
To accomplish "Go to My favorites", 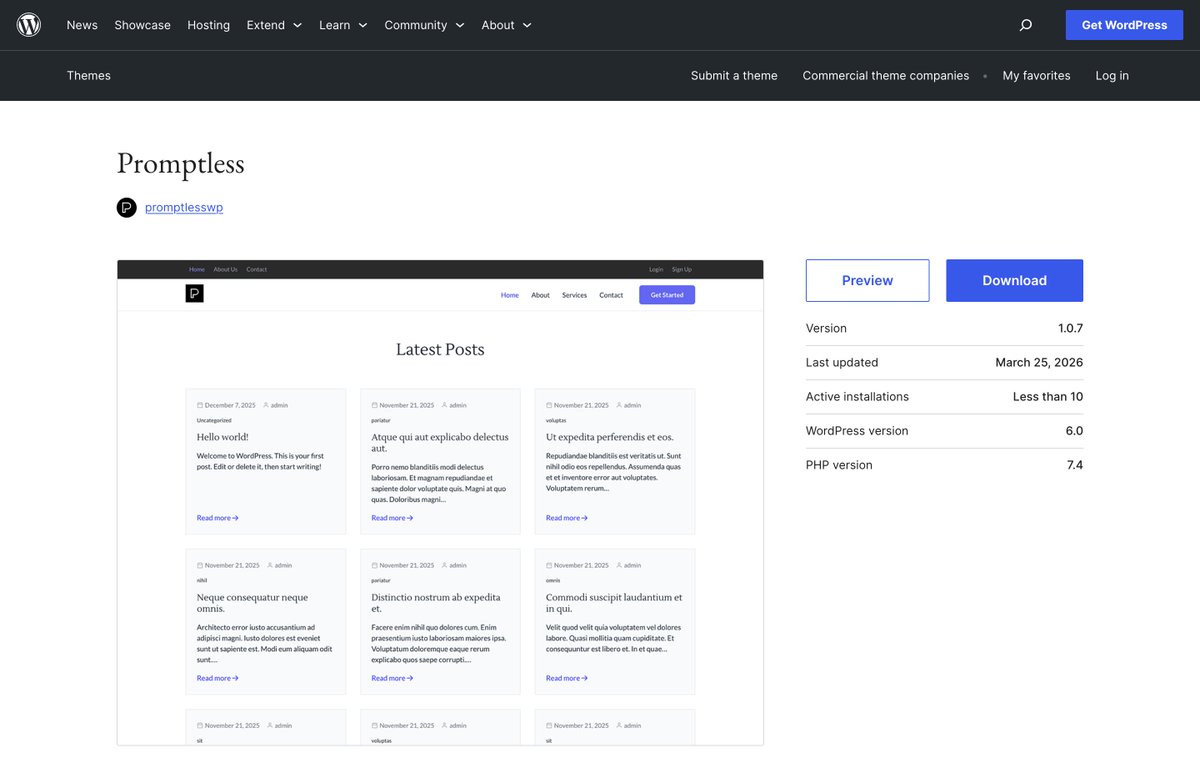I will coord(1036,76).
